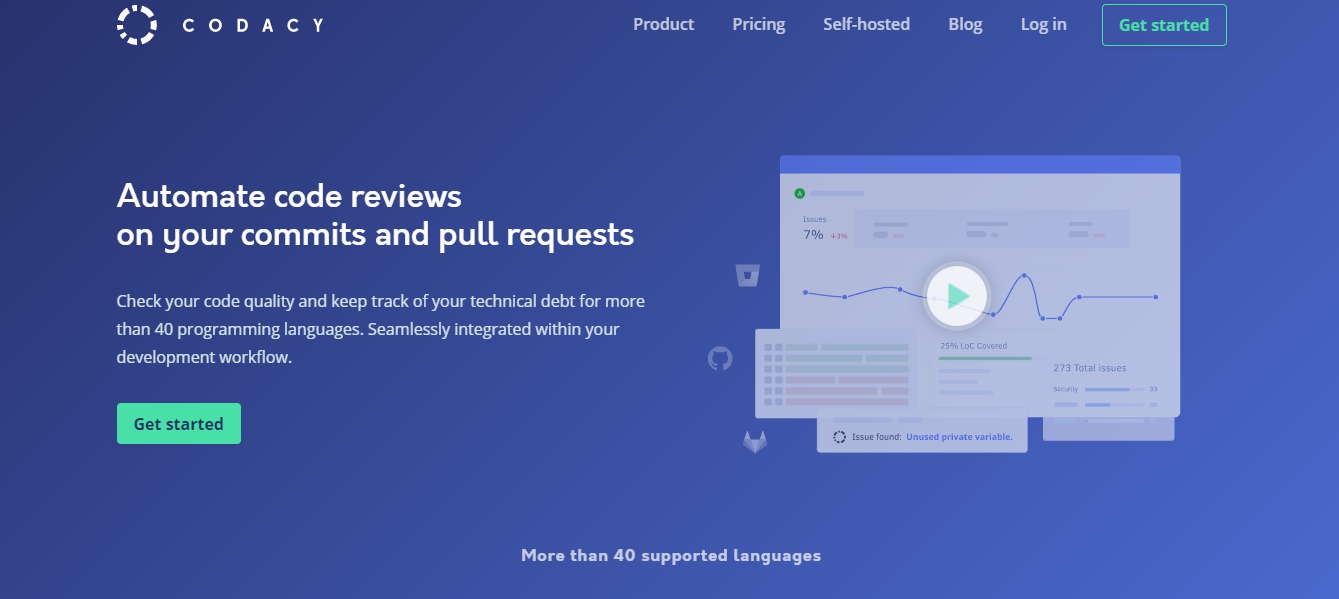Viewport: 1339px width, 599px height.
Task: Click the green A grade badge
Action: 799,193
